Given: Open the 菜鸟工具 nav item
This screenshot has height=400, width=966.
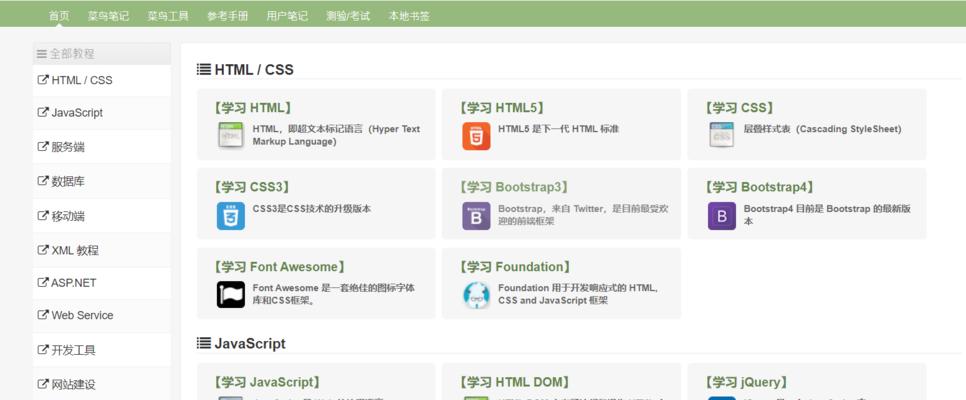Looking at the screenshot, I should coord(168,16).
